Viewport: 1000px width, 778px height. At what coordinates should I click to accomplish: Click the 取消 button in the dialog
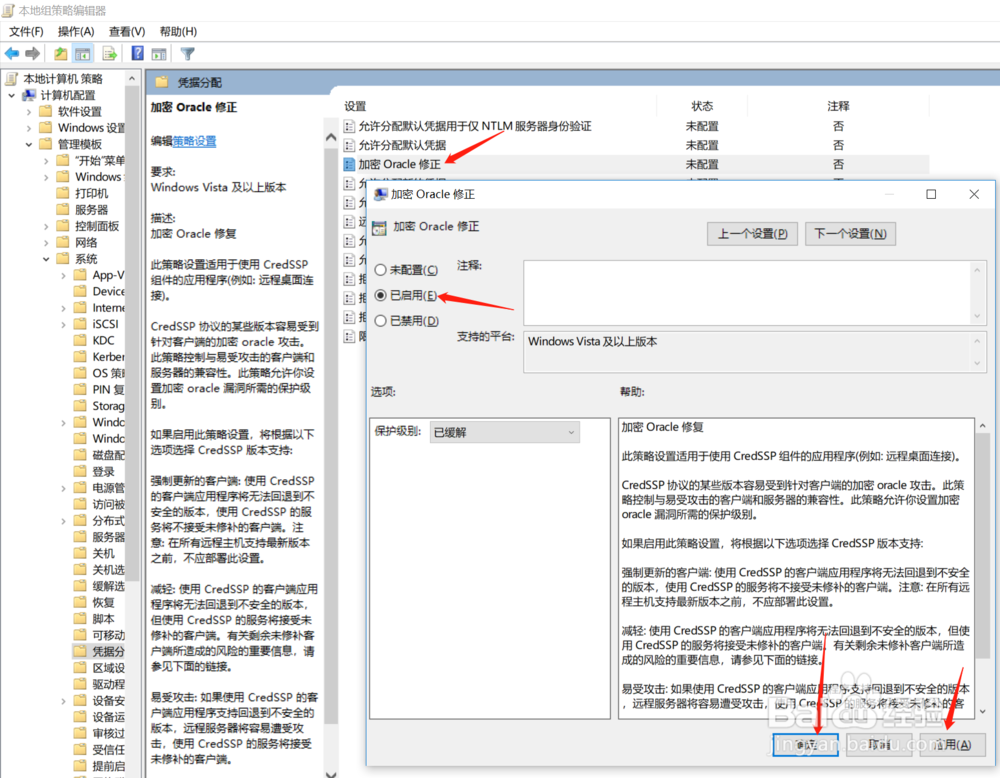tap(879, 745)
